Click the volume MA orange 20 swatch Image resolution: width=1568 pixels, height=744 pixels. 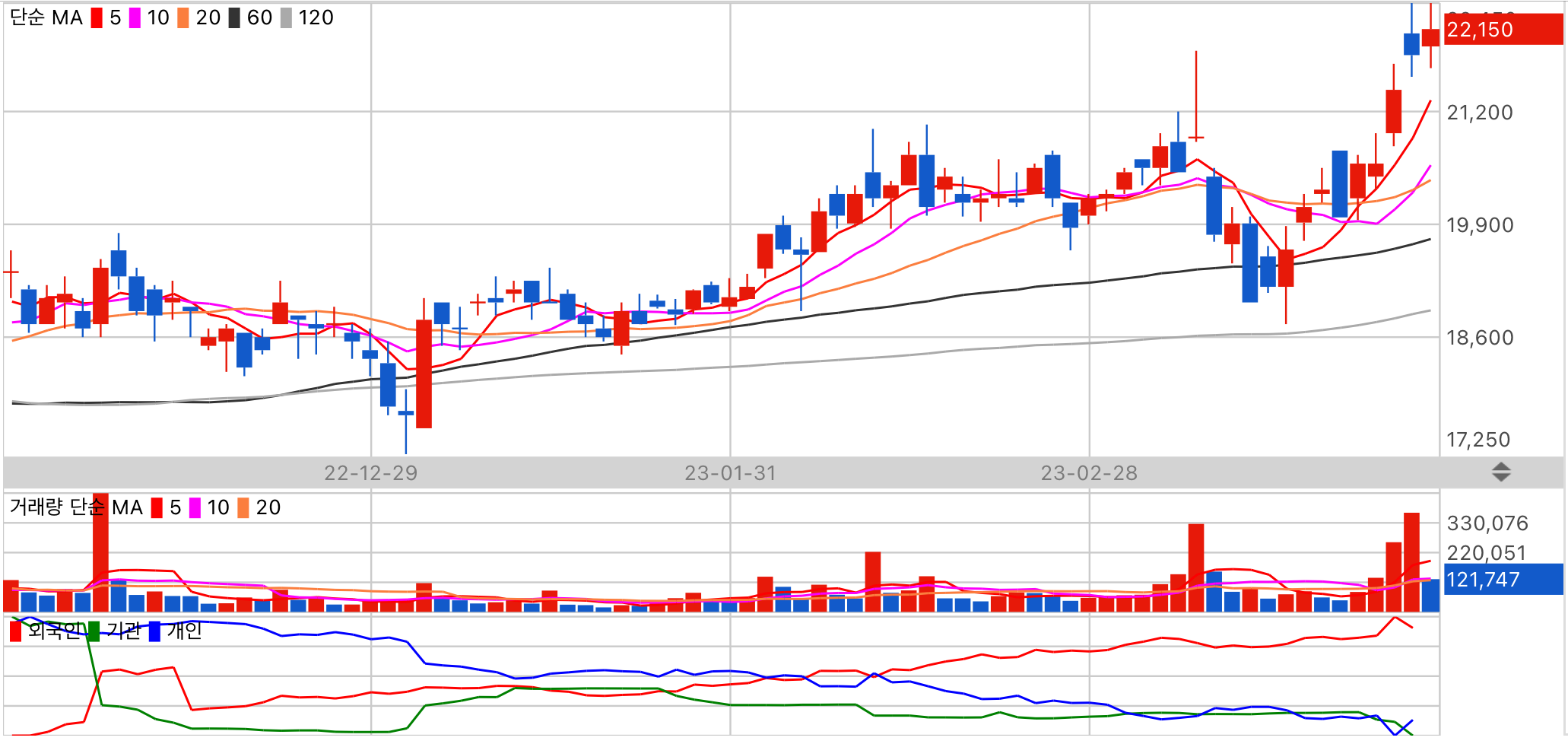click(243, 507)
